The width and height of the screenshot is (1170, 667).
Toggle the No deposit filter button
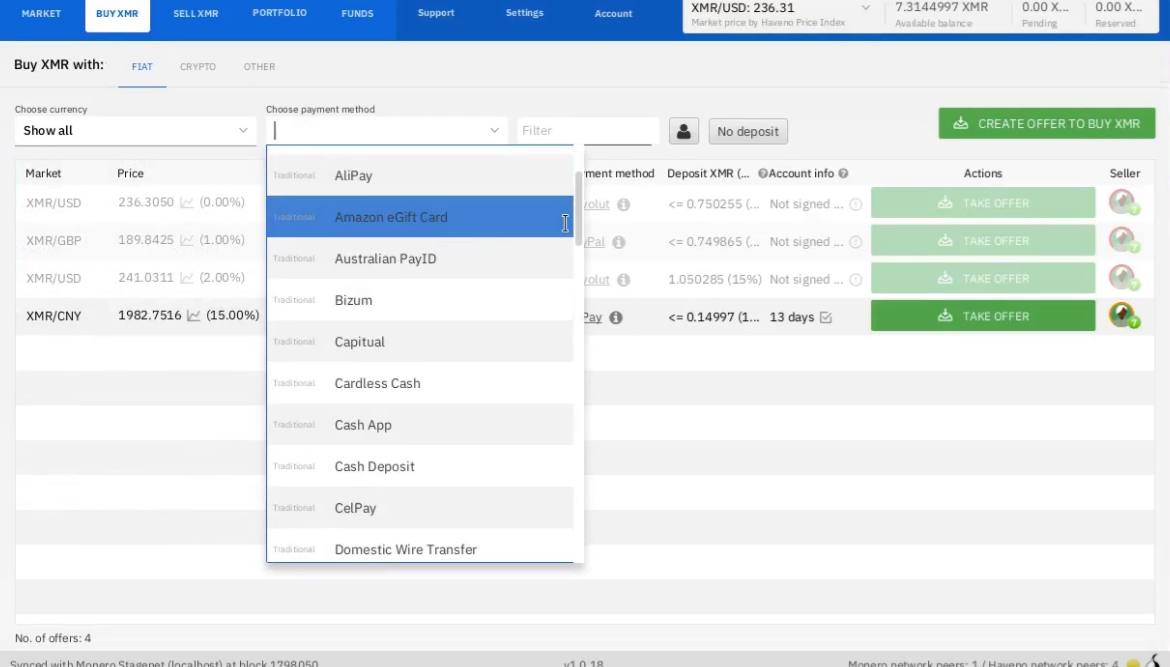pyautogui.click(x=748, y=131)
